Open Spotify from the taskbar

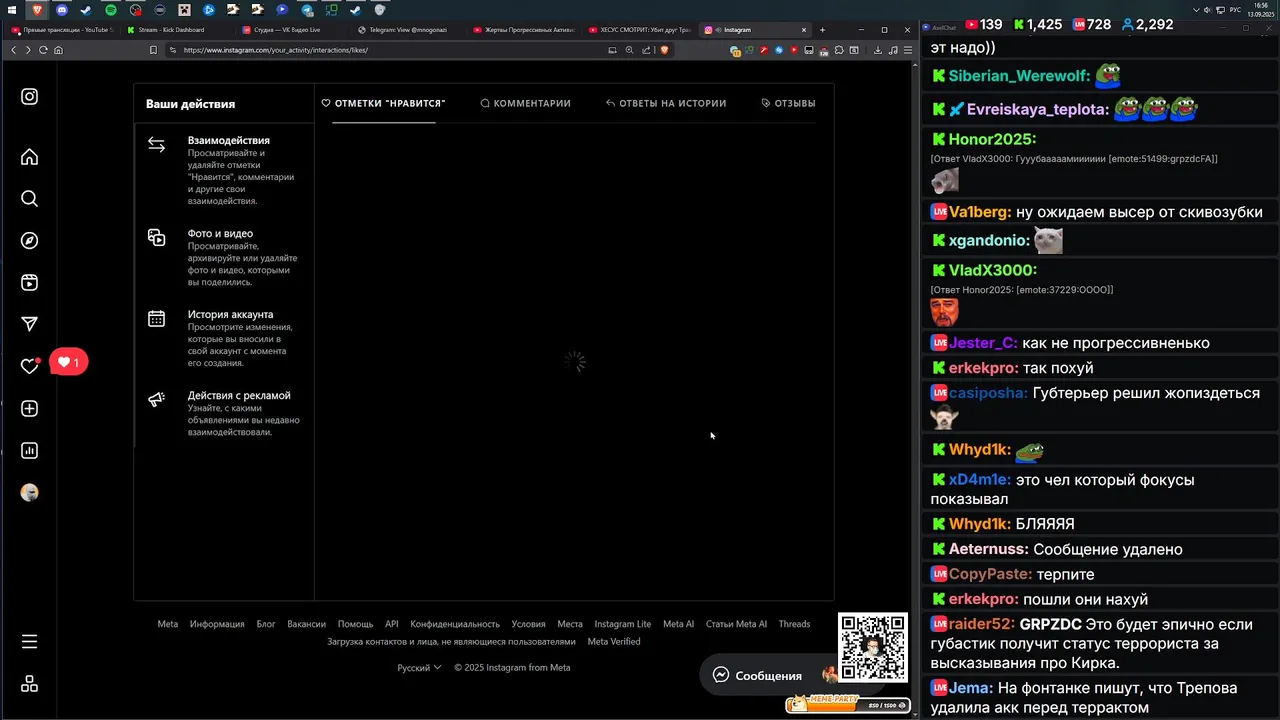111,10
